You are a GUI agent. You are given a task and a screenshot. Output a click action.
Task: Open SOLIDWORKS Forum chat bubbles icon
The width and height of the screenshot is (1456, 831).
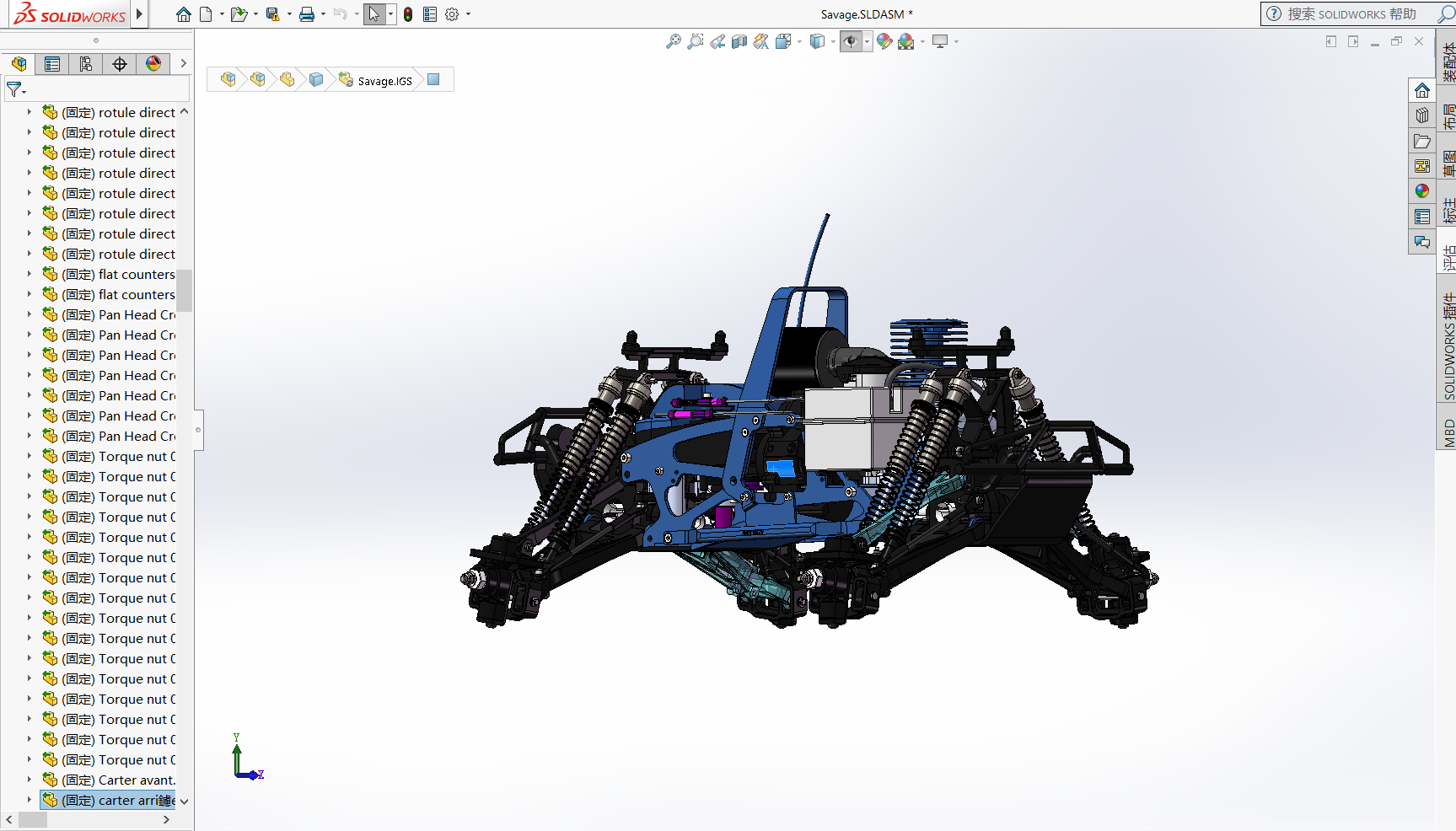(x=1422, y=242)
